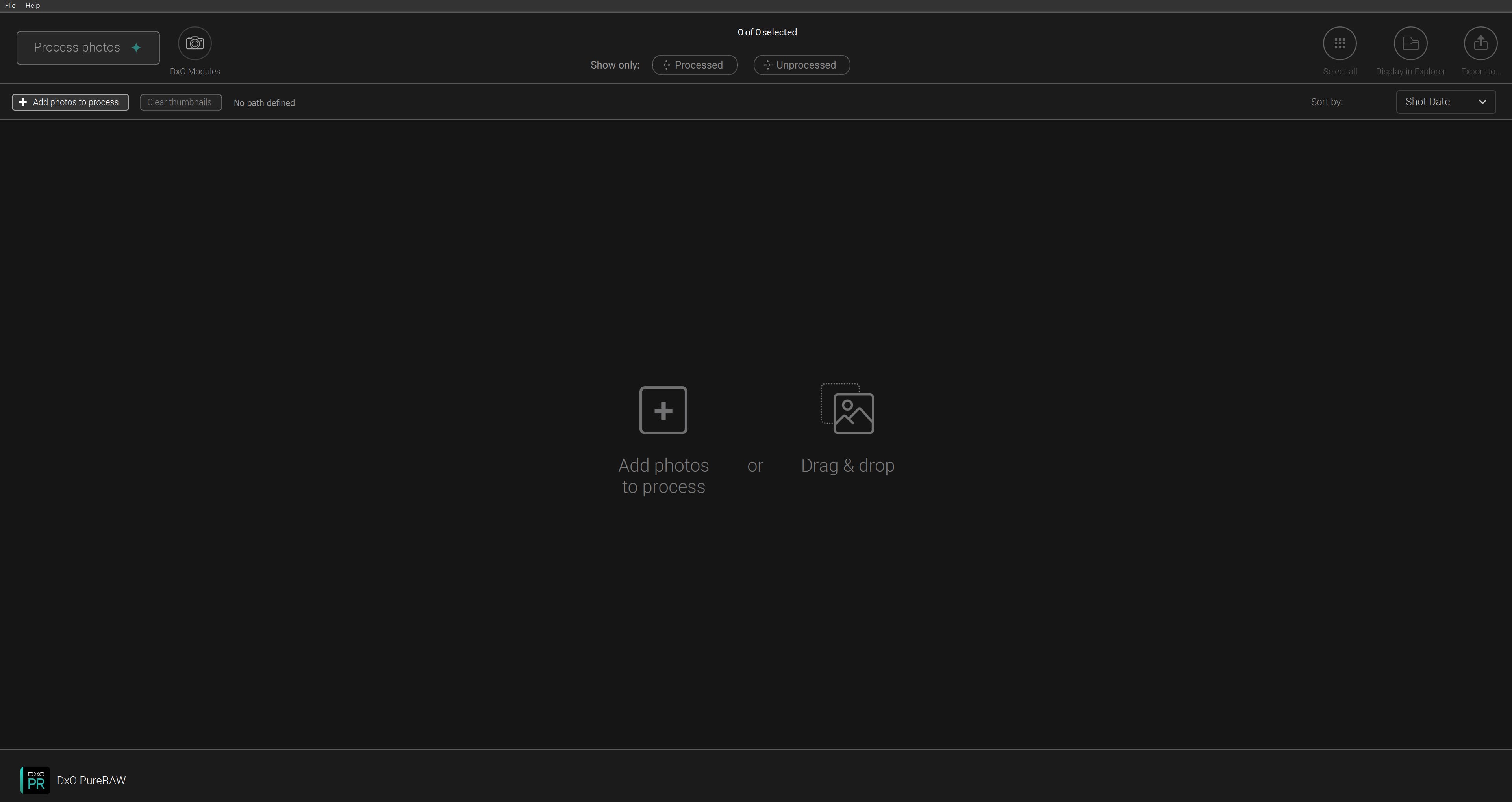Enable Processed photo visibility filter
This screenshot has height=802, width=1512.
pos(695,64)
